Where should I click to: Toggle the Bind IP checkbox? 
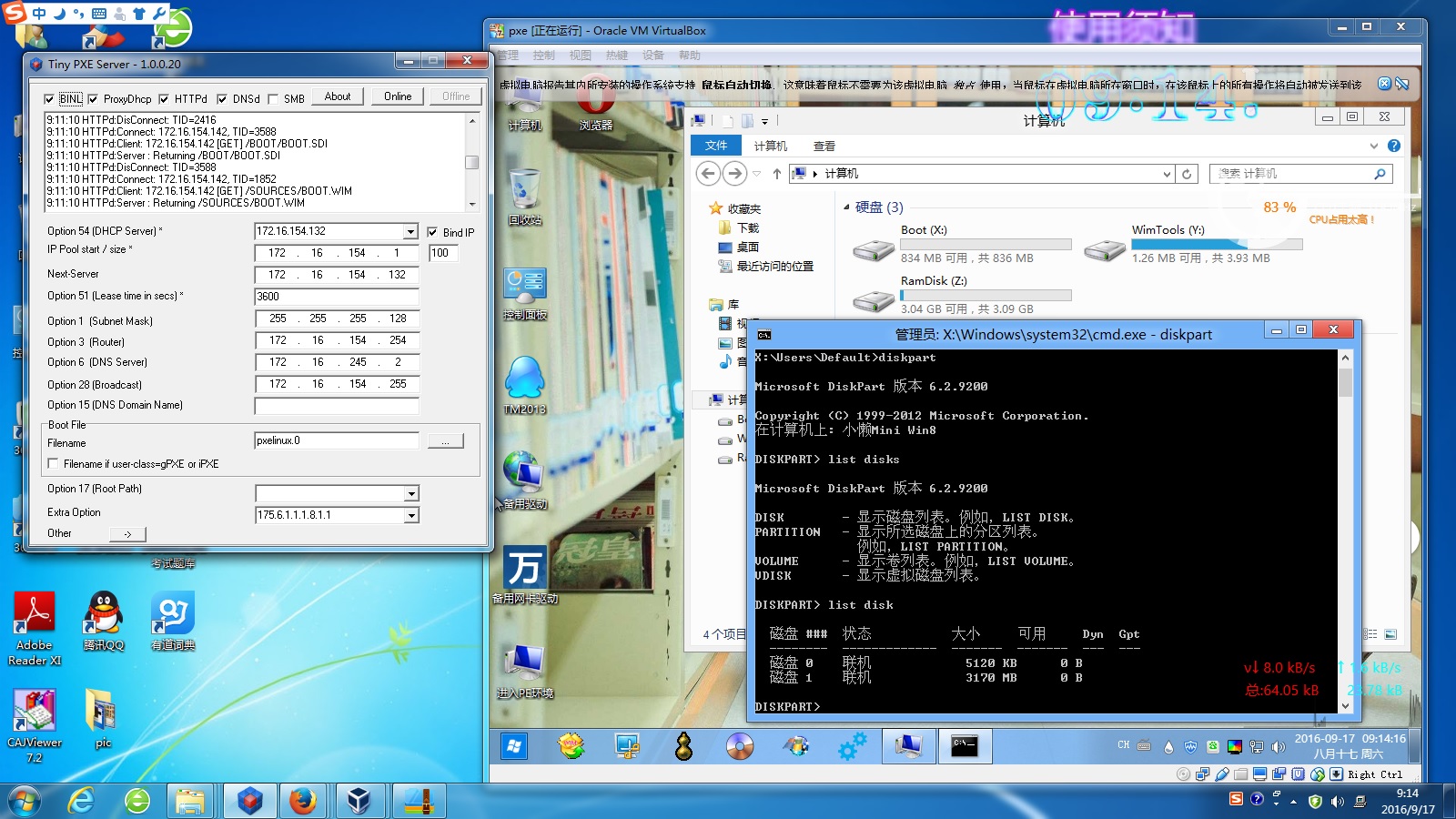point(432,232)
